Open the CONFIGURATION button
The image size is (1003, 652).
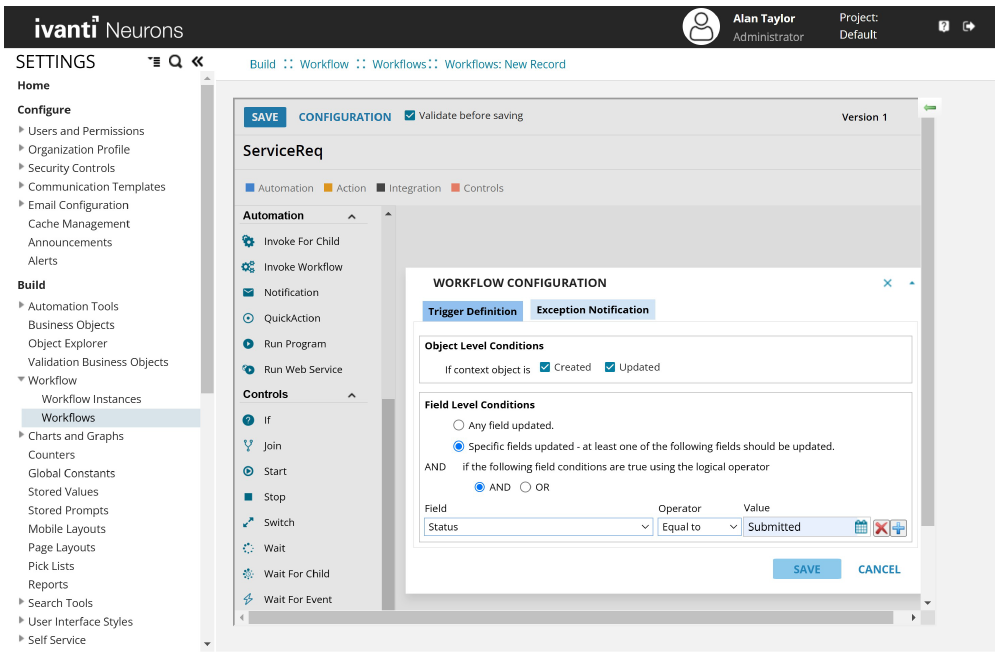[345, 117]
